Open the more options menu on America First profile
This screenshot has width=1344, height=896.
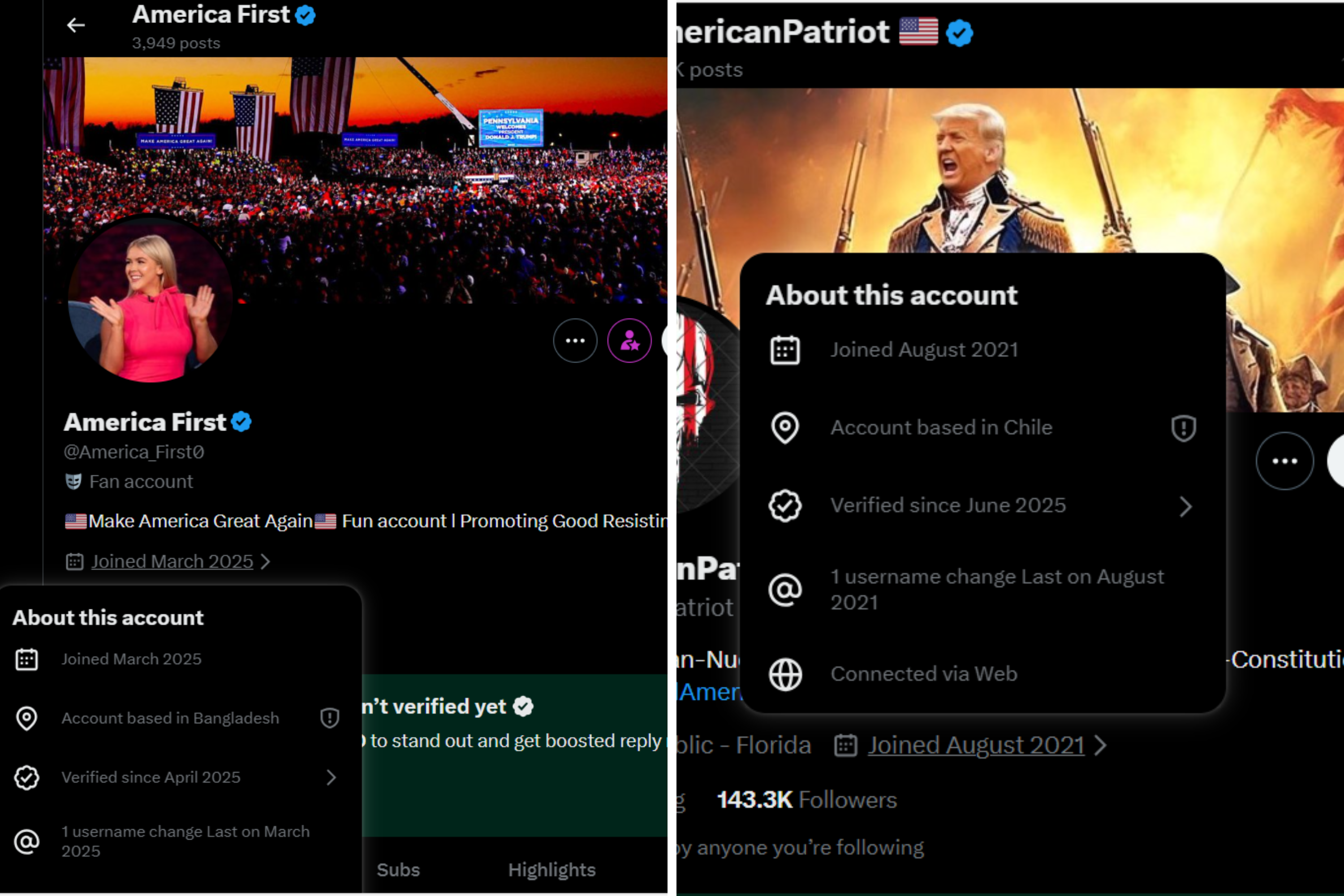pos(575,340)
